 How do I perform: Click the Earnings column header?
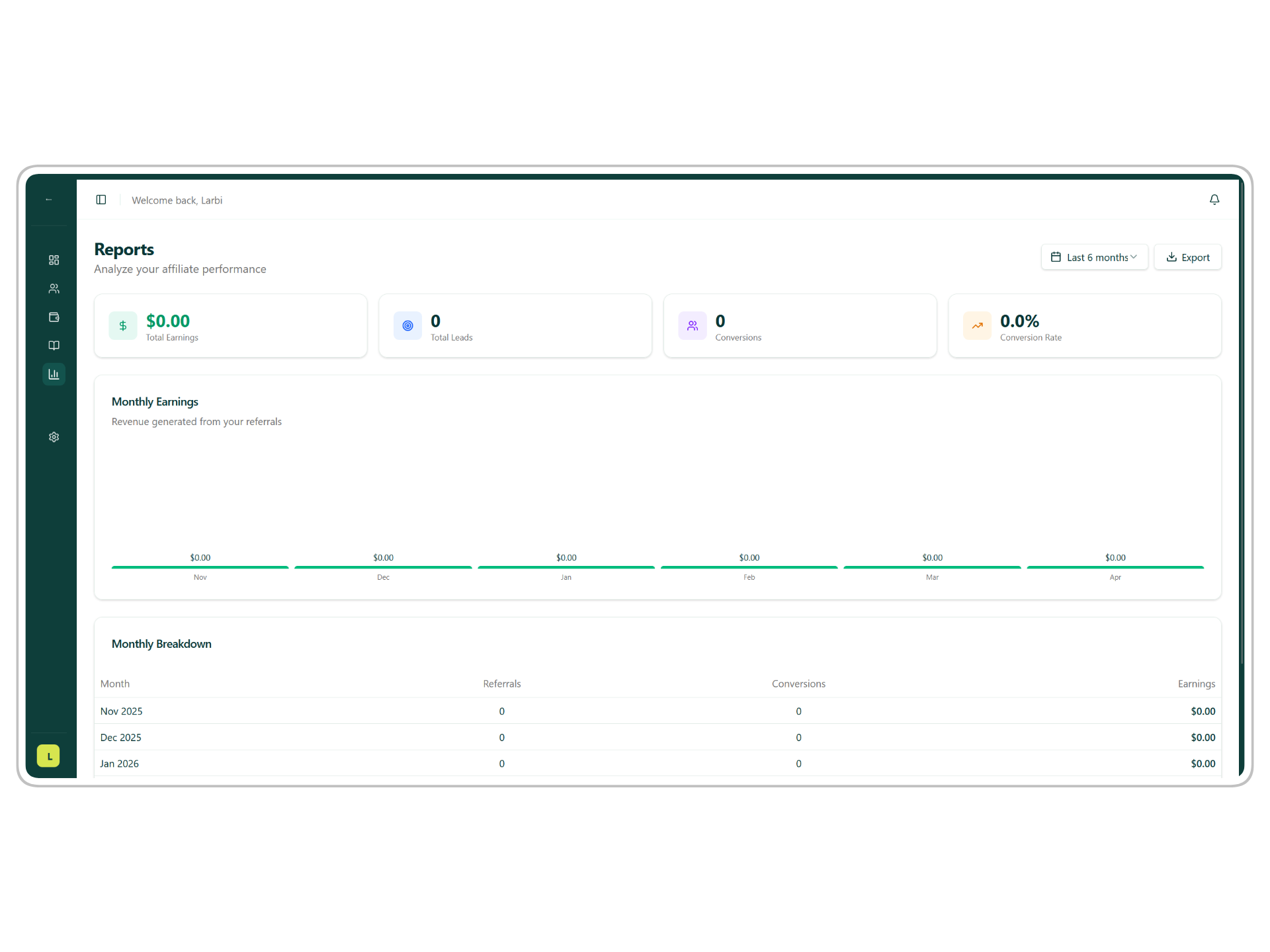point(1196,684)
